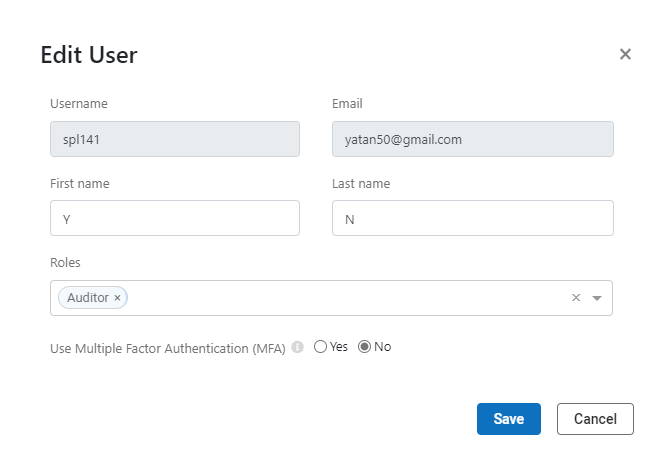Select No for Multiple Factor Authentication

(364, 347)
